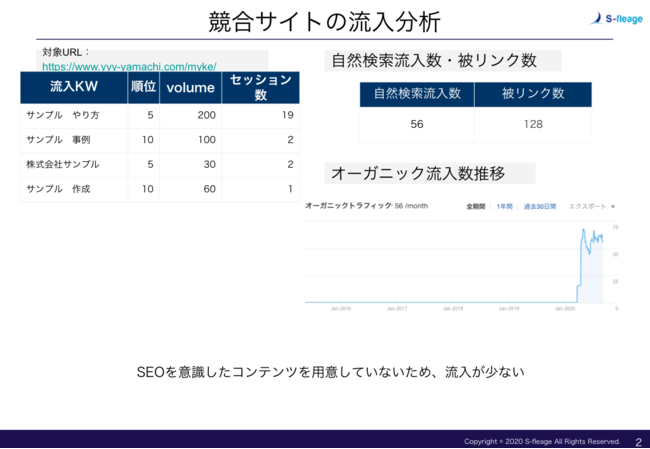This screenshot has height=449, width=650.
Task: Select the volume column header
Action: (x=190, y=87)
